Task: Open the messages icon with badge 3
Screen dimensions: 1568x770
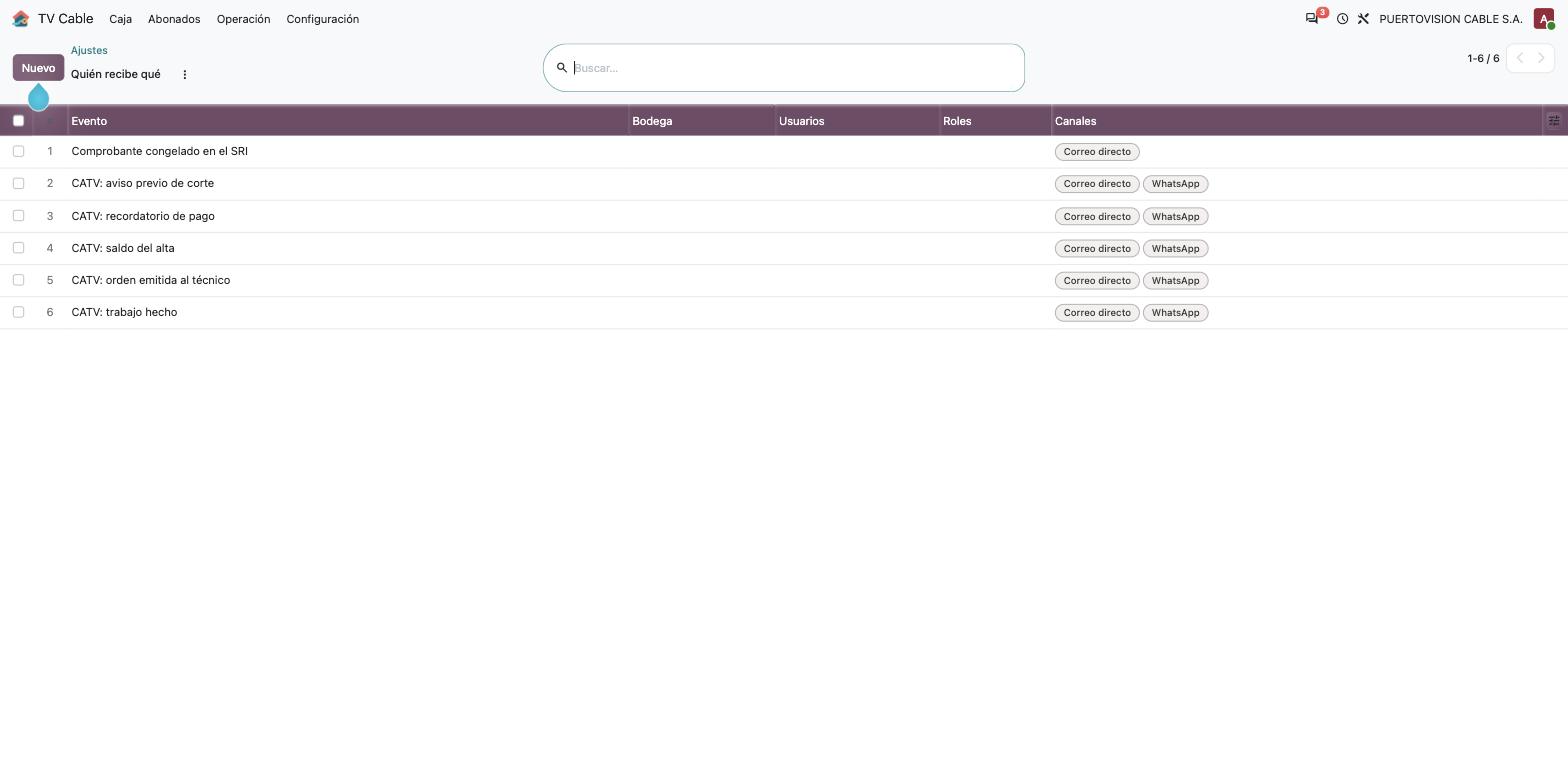Action: pyautogui.click(x=1312, y=19)
